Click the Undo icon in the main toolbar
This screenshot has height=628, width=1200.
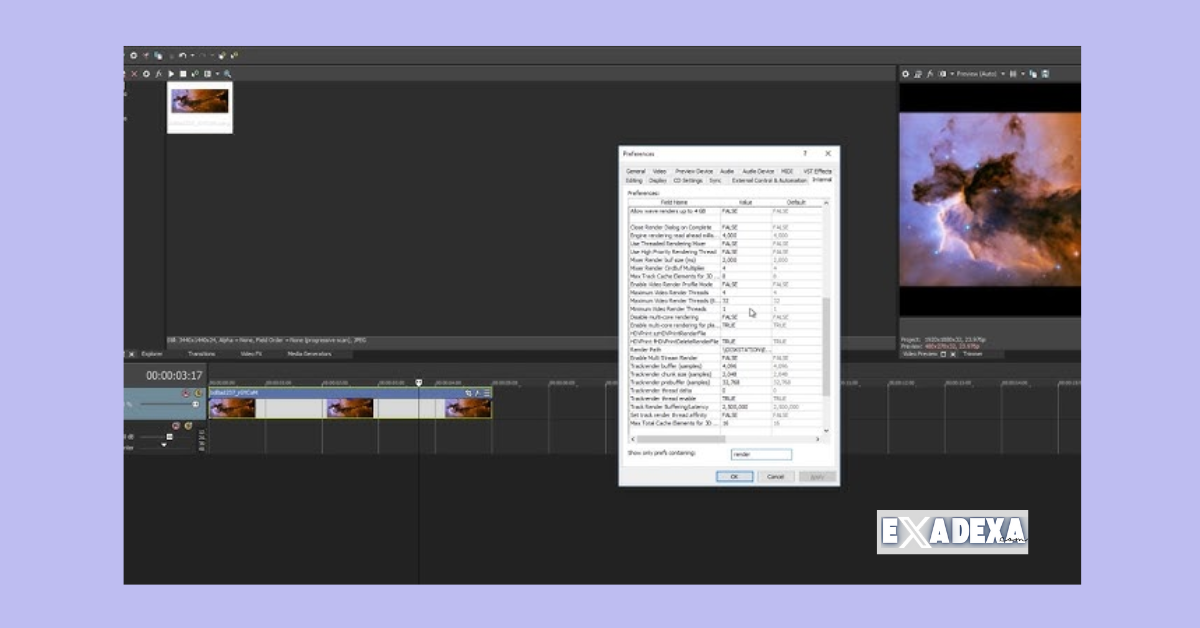pyautogui.click(x=184, y=56)
